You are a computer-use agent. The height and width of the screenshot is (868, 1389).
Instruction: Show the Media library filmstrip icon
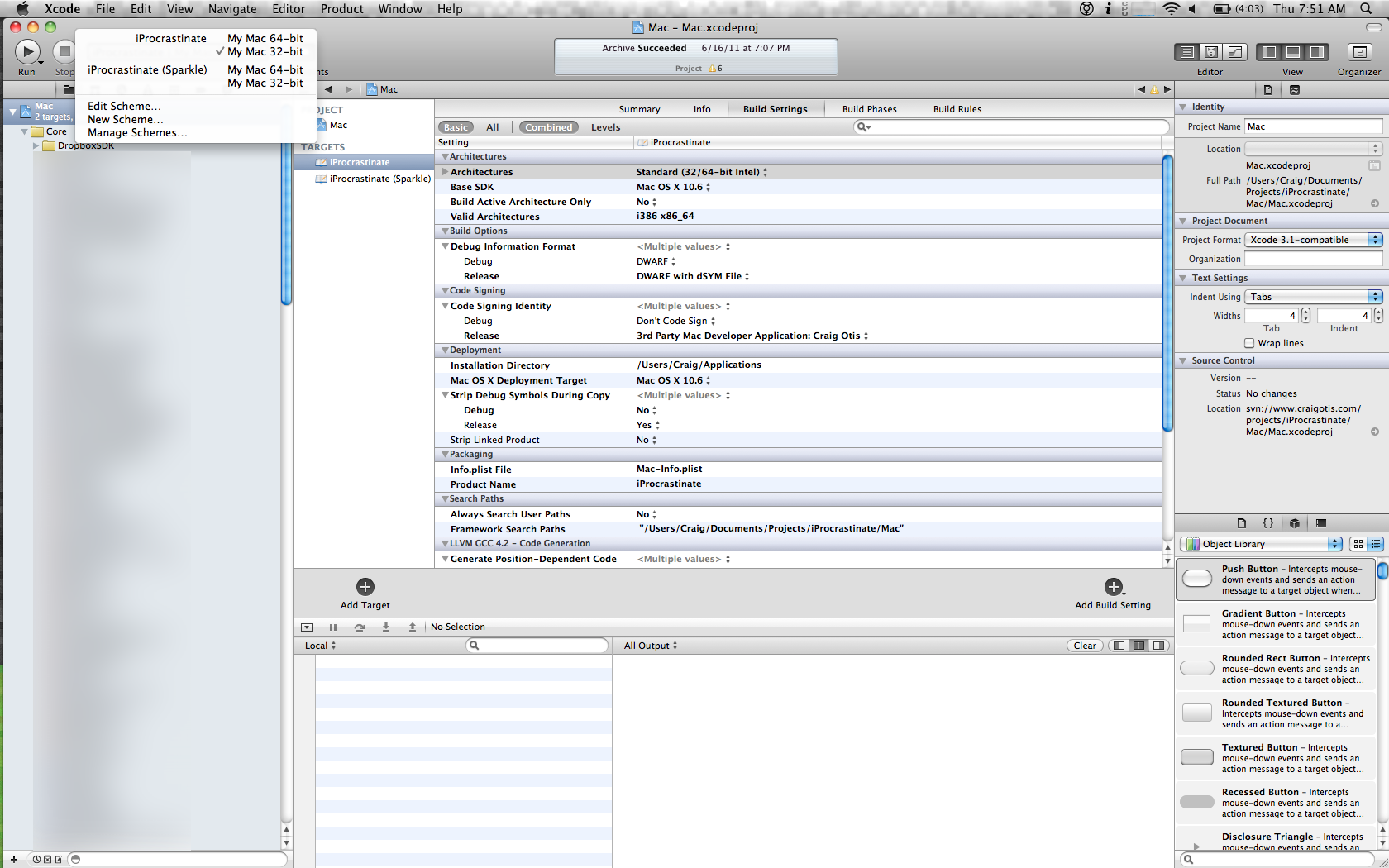coord(1321,523)
